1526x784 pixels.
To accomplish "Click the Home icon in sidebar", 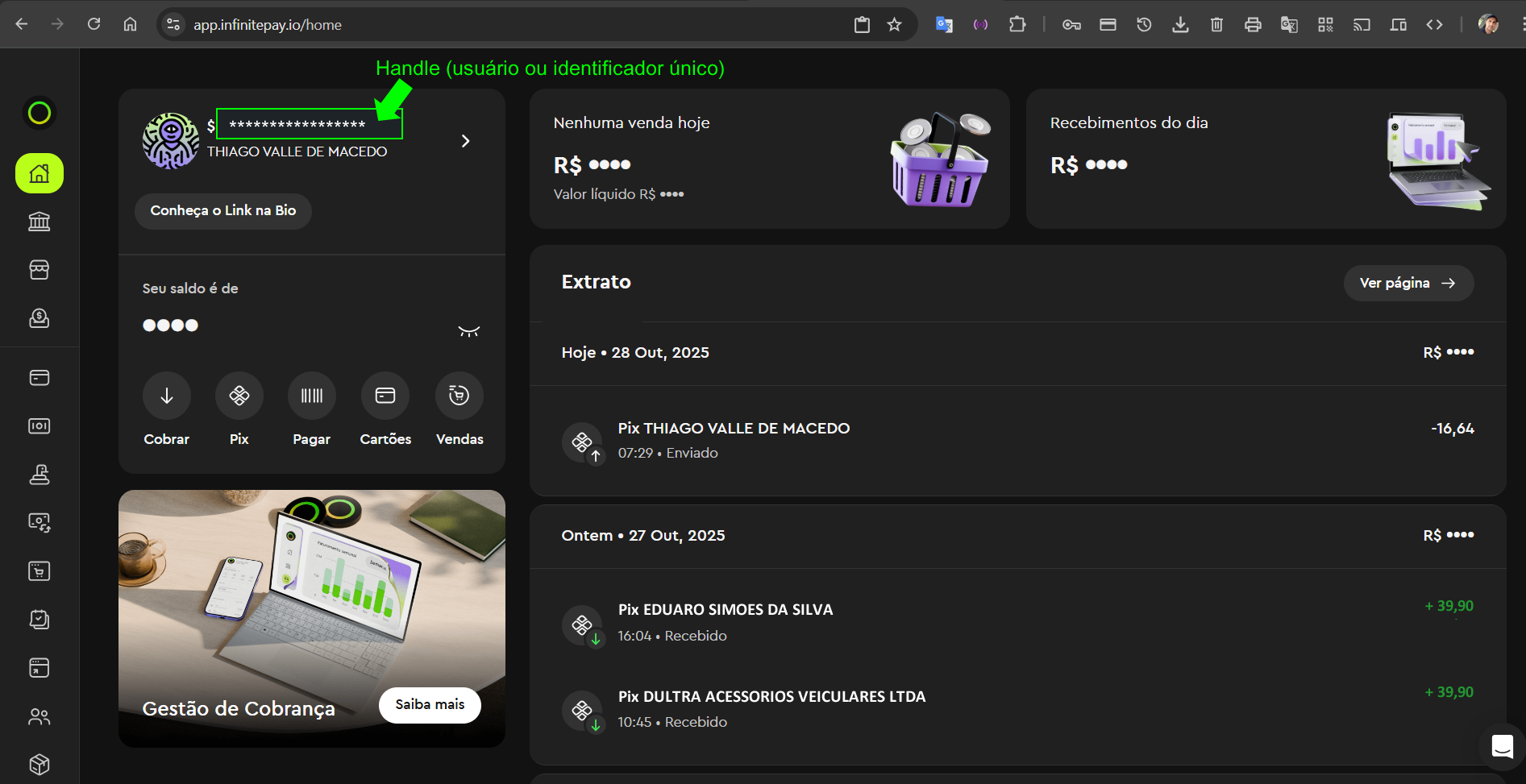I will click(40, 173).
